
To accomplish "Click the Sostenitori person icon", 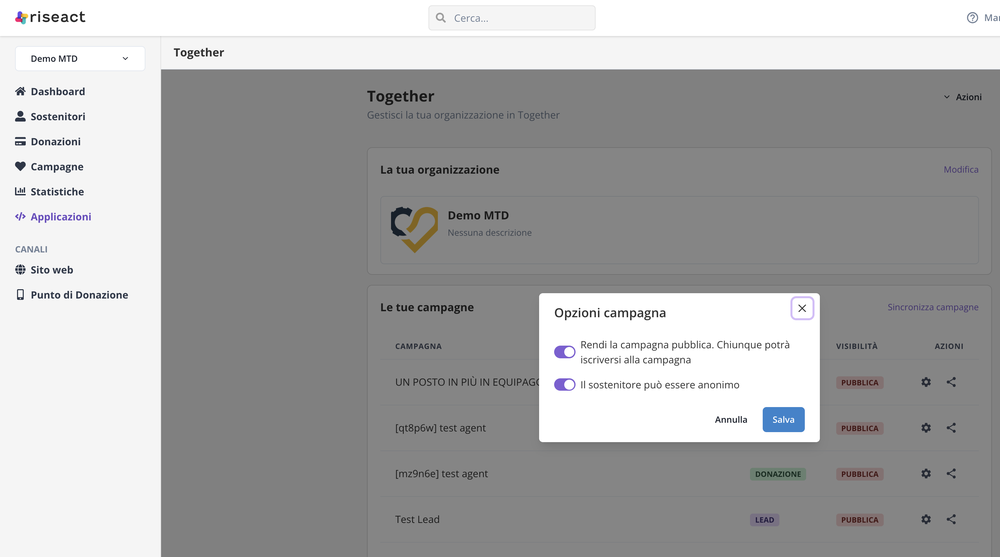I will (x=20, y=116).
